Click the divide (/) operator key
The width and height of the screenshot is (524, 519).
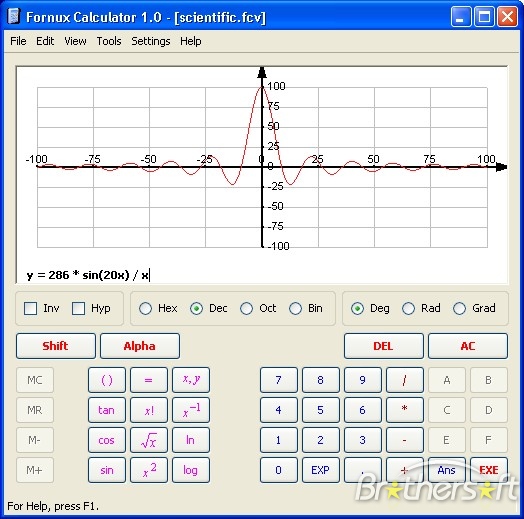click(x=405, y=380)
